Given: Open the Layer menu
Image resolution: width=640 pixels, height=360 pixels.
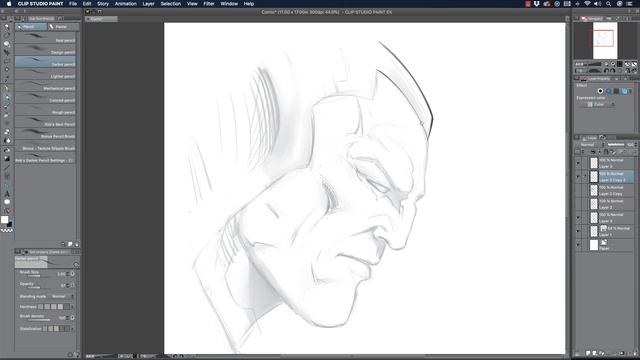Looking at the screenshot, I should coord(148,4).
